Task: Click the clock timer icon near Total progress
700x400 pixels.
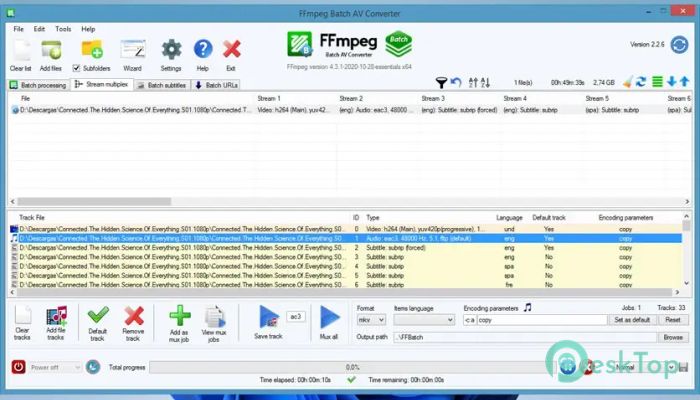Action: (x=93, y=367)
